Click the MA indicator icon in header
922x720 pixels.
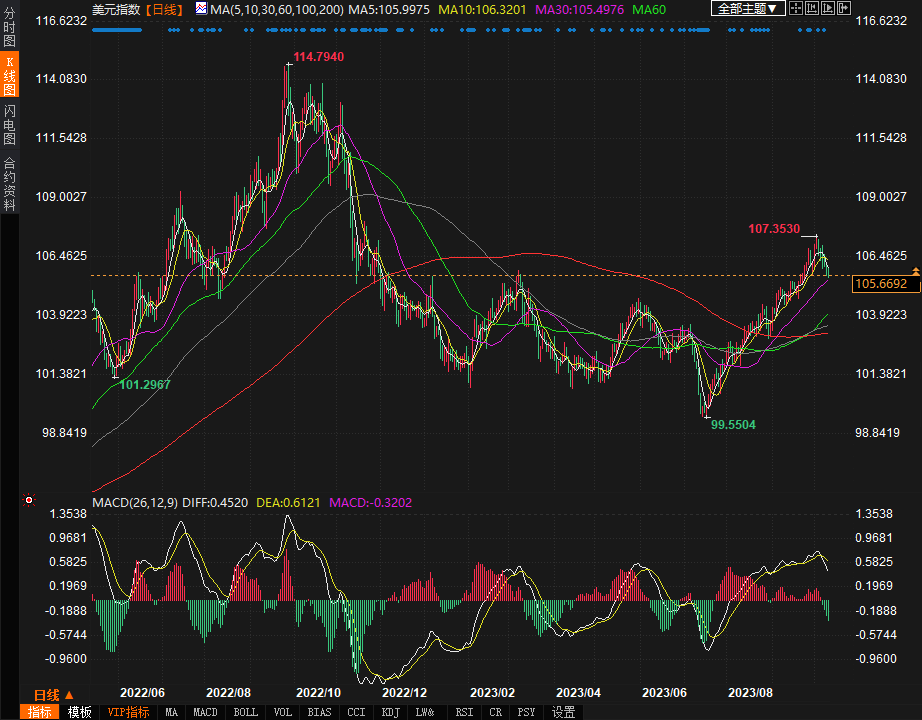coord(201,9)
